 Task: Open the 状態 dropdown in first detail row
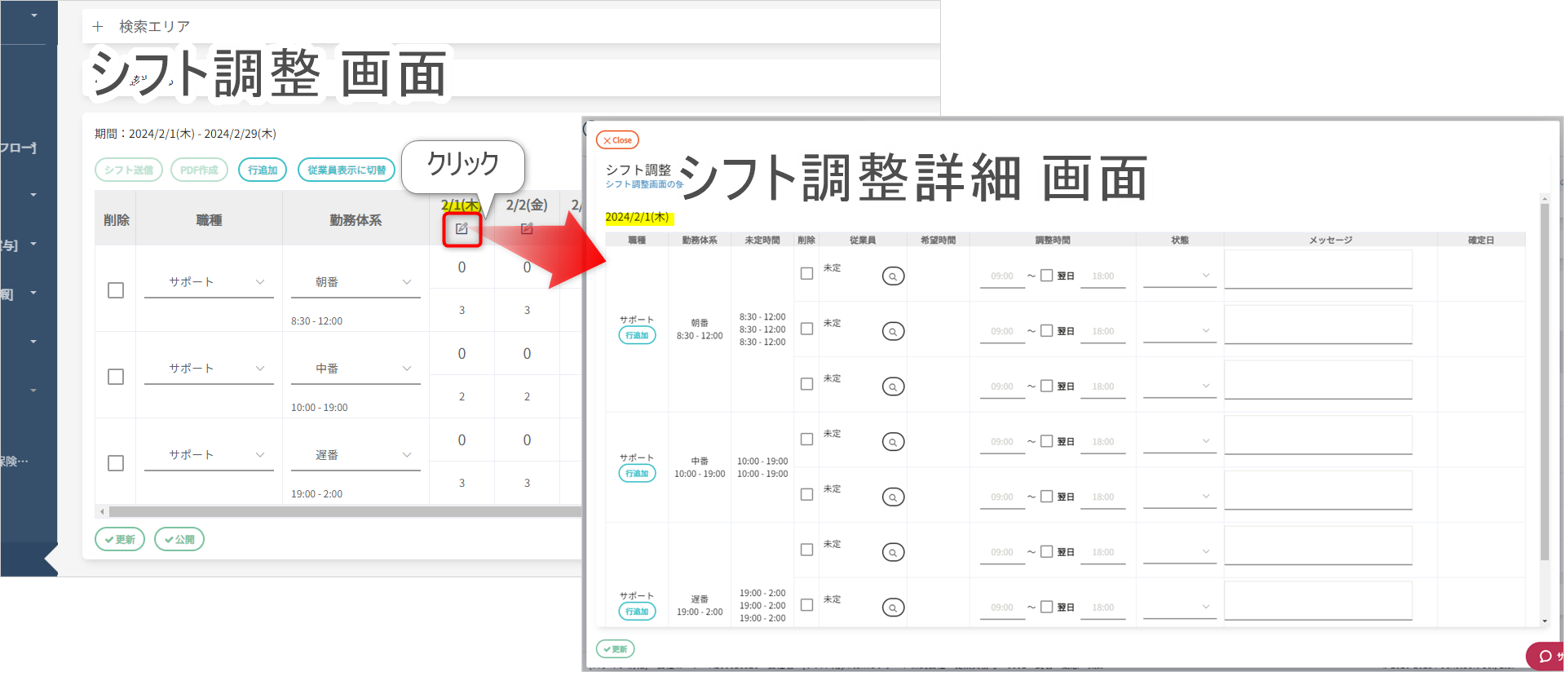(1179, 276)
